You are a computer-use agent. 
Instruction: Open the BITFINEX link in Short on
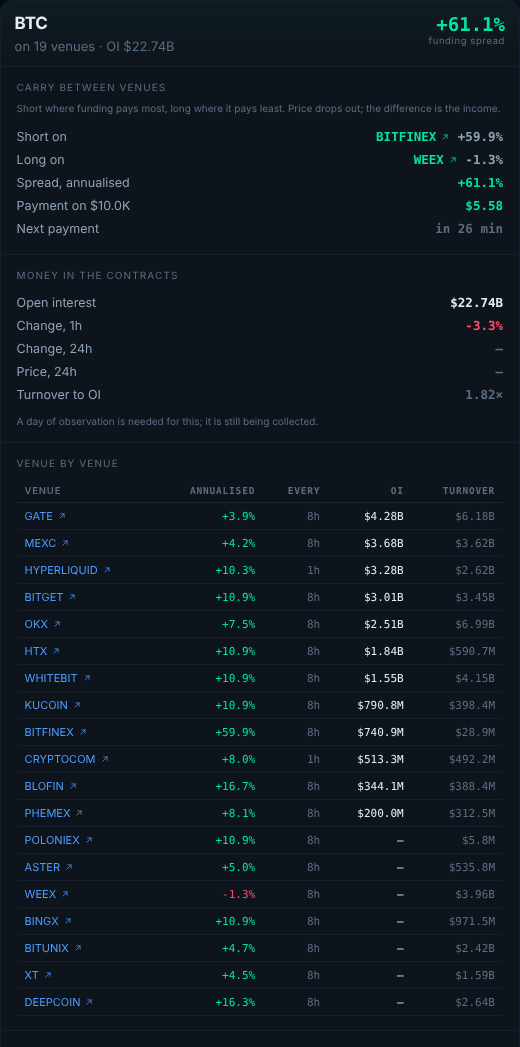tap(406, 137)
